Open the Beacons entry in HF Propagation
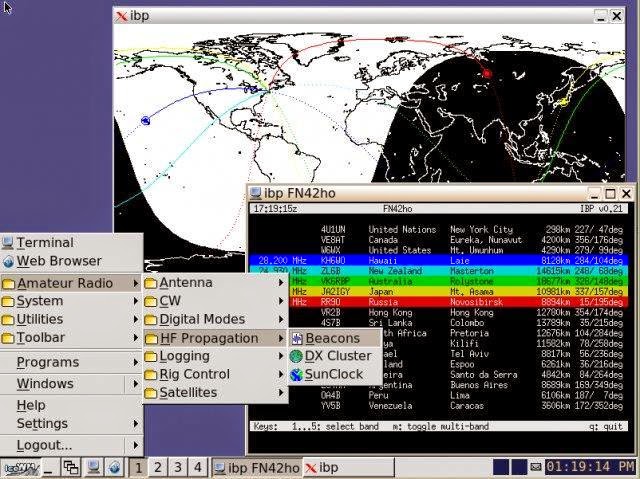 click(x=335, y=338)
